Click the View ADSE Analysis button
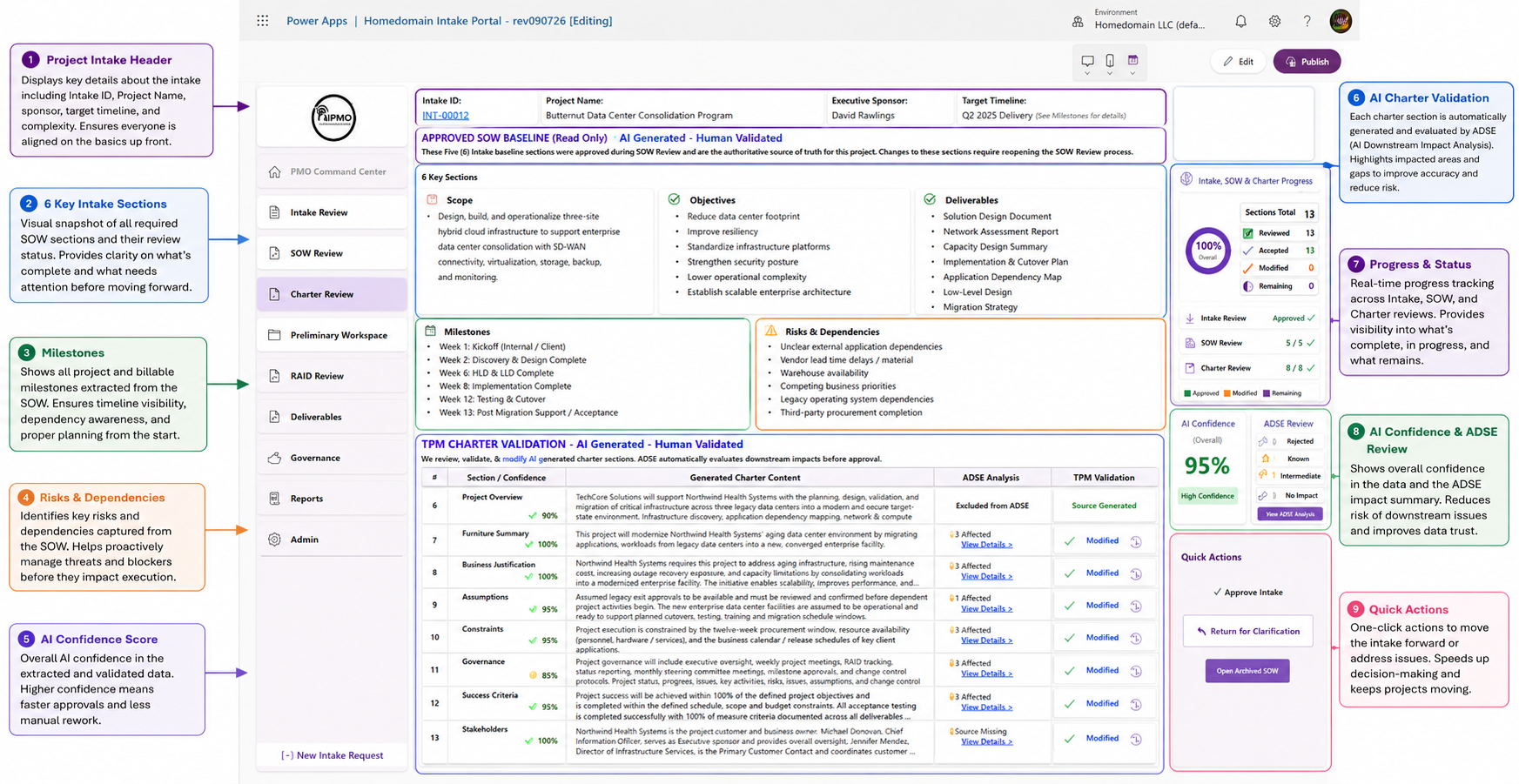1519x784 pixels. pyautogui.click(x=1289, y=514)
